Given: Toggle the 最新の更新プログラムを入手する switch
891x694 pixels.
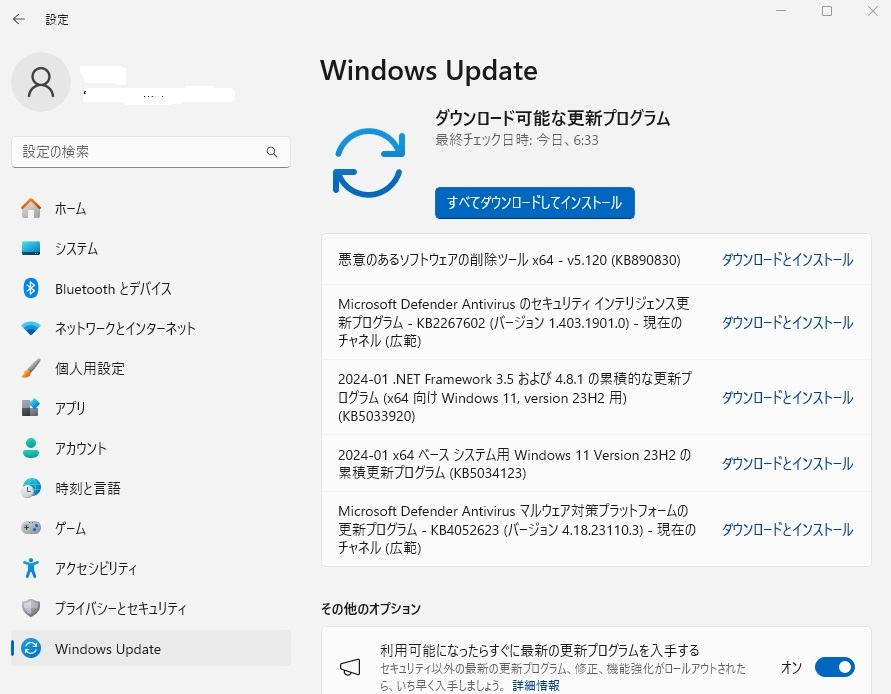Looking at the screenshot, I should coord(834,667).
